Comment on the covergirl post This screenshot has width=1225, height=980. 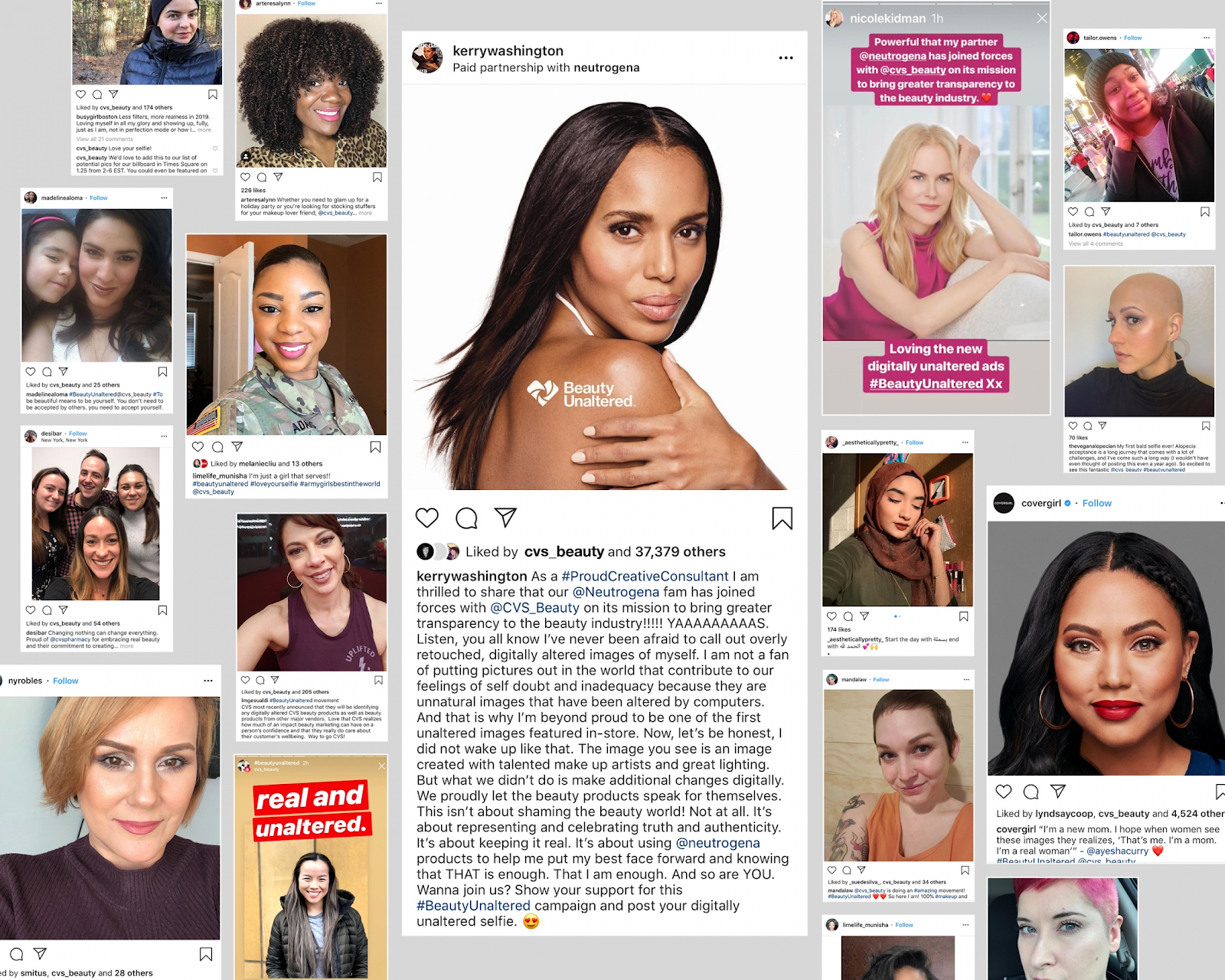tap(1031, 792)
